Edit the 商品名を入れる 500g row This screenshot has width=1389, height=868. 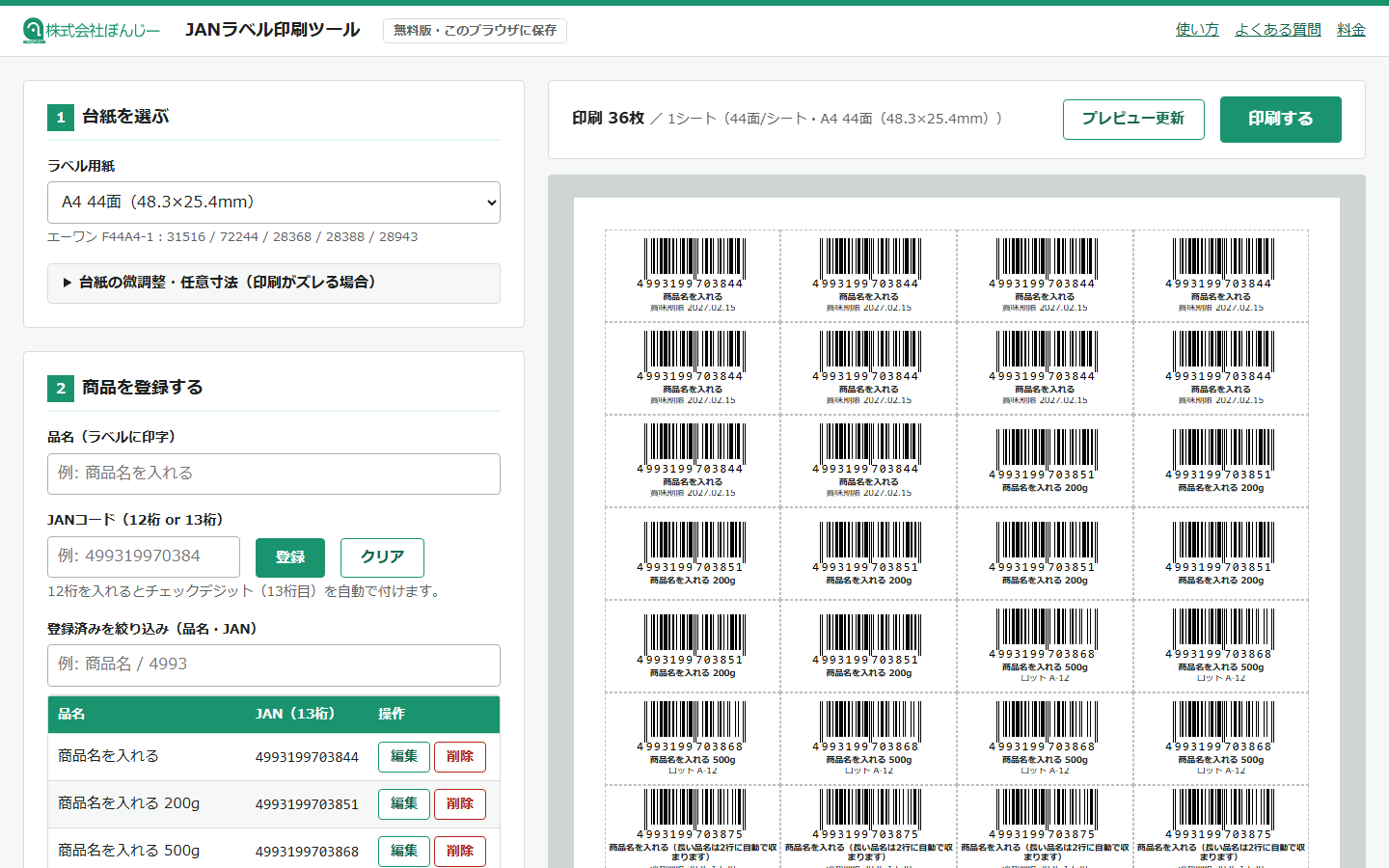coord(404,852)
